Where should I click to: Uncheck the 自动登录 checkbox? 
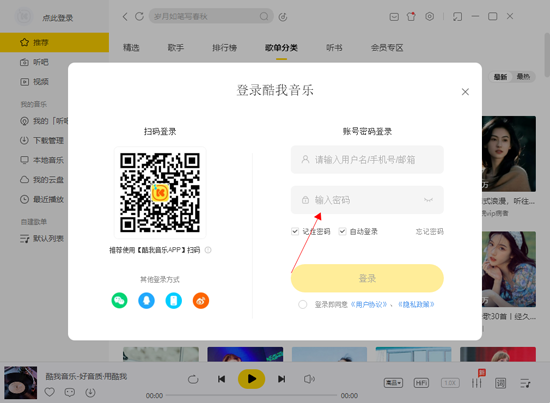pyautogui.click(x=342, y=231)
